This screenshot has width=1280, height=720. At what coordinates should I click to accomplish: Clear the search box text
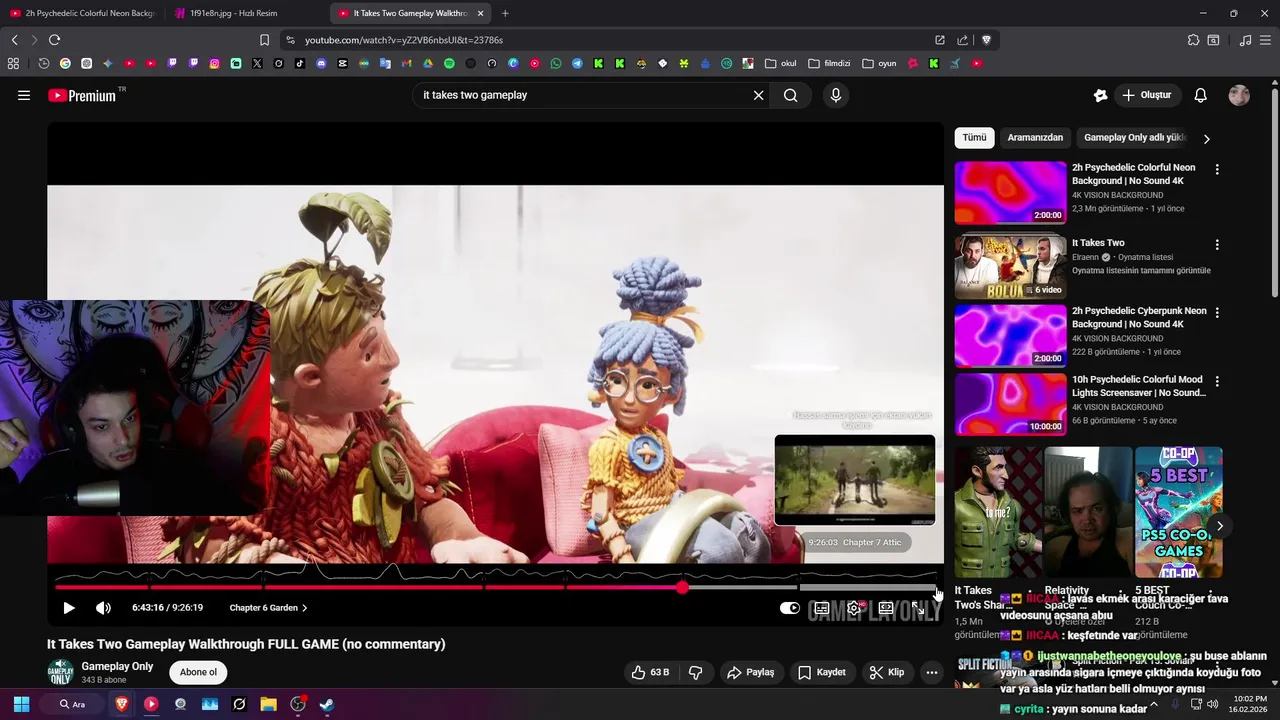pyautogui.click(x=758, y=95)
